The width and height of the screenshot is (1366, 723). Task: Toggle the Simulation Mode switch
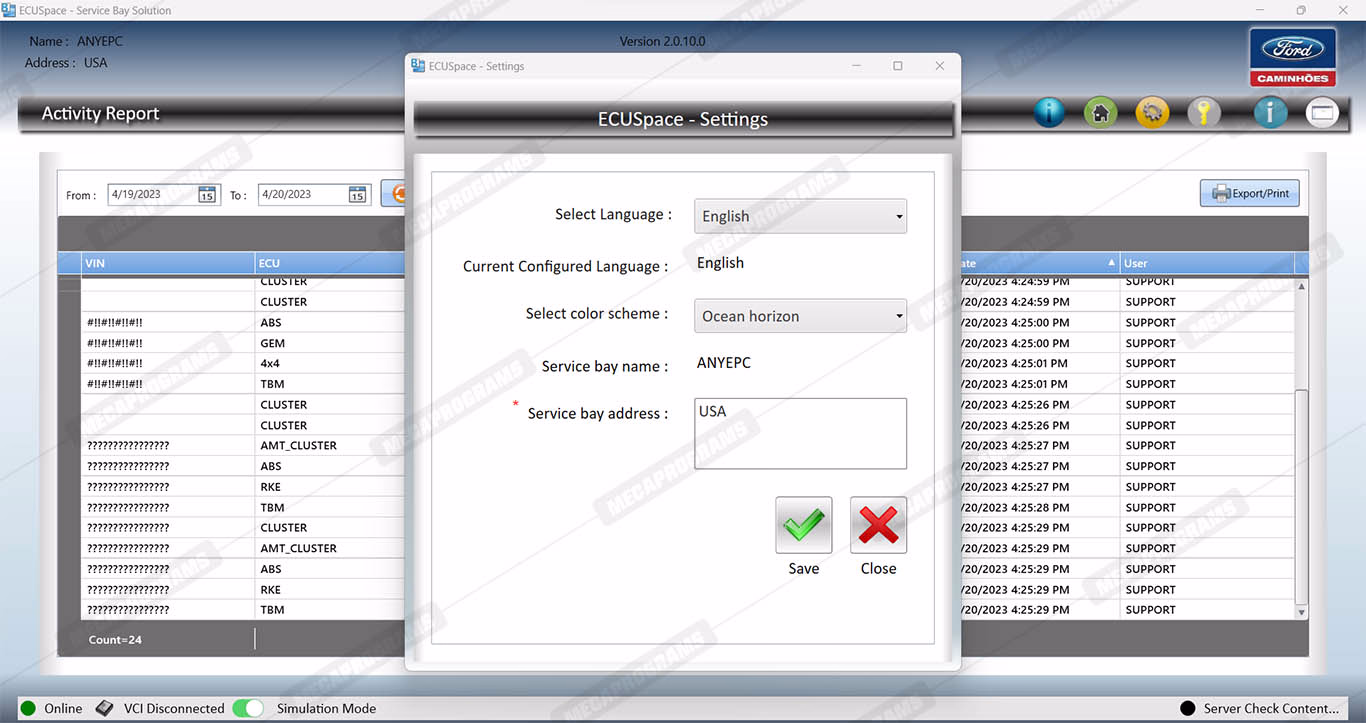tap(247, 708)
